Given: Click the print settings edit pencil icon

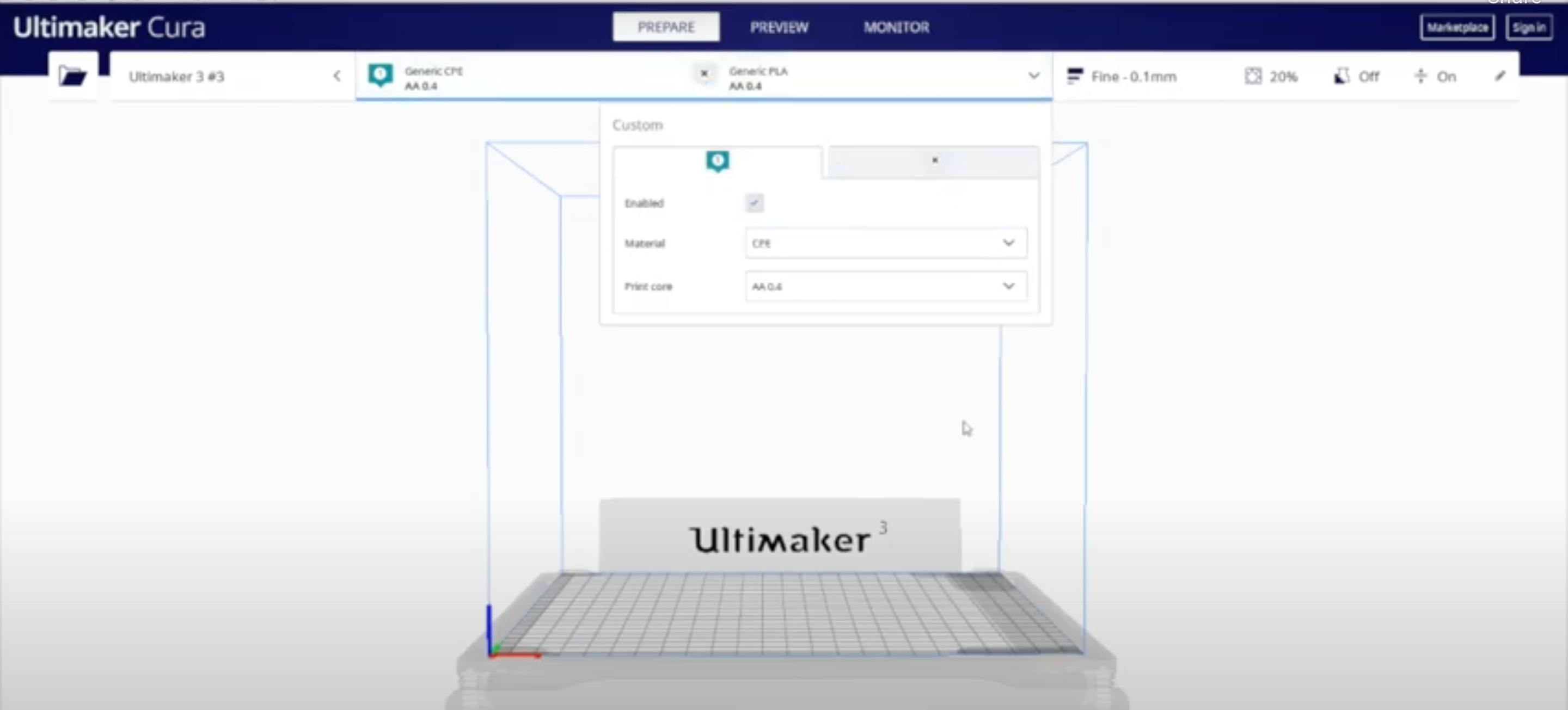Looking at the screenshot, I should (1500, 76).
